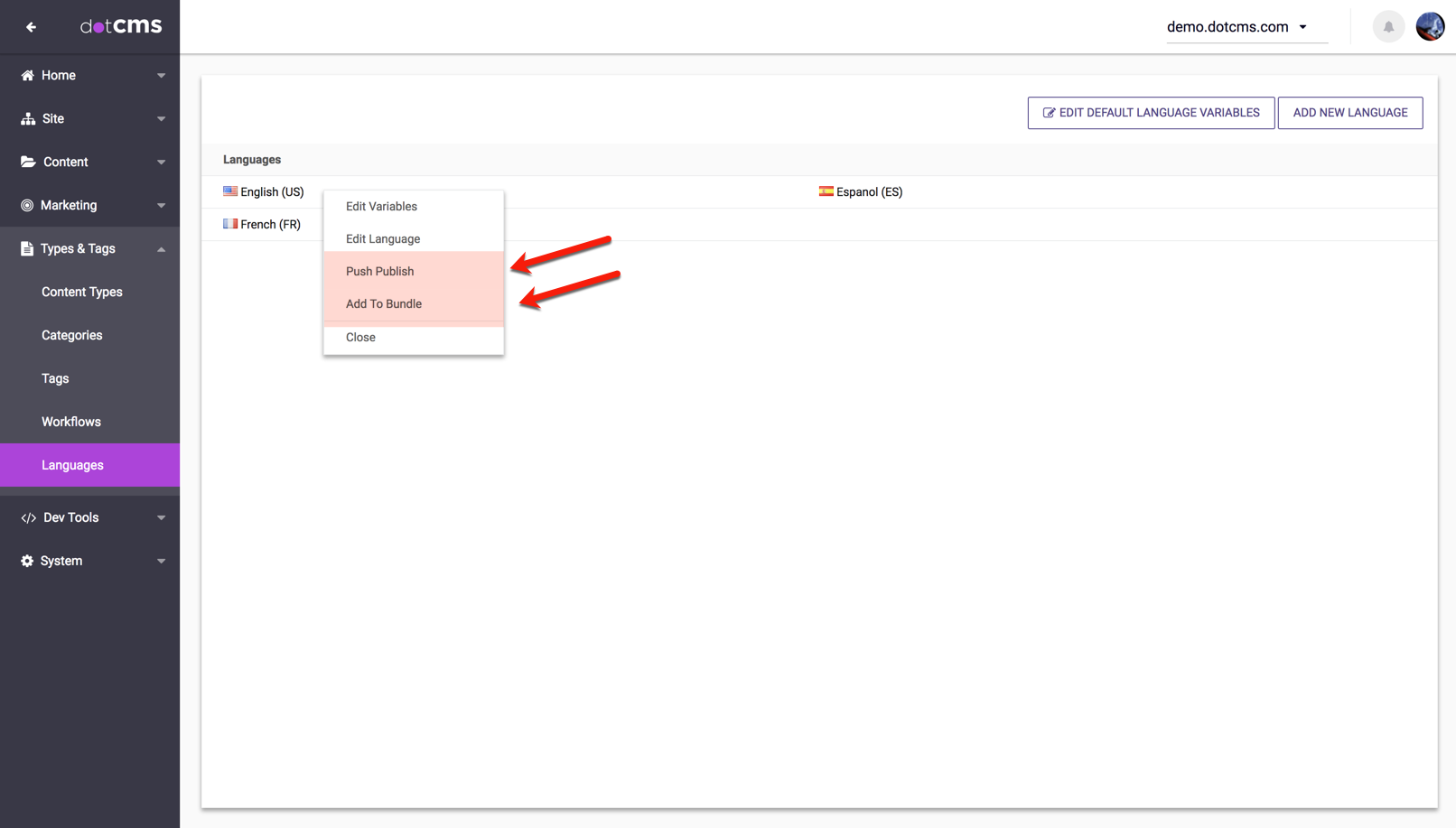The image size is (1456, 828).
Task: Expand the Home menu arrow
Action: click(161, 76)
